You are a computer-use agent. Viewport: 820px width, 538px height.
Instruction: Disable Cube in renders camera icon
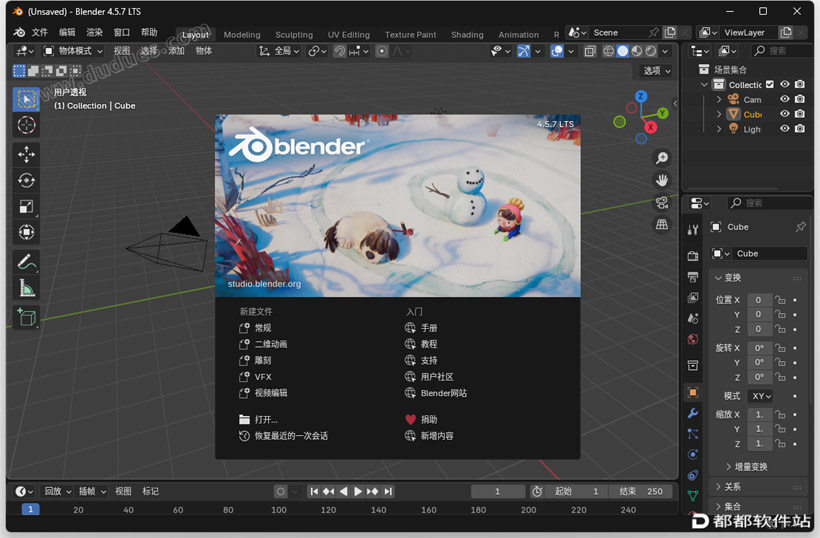[800, 113]
